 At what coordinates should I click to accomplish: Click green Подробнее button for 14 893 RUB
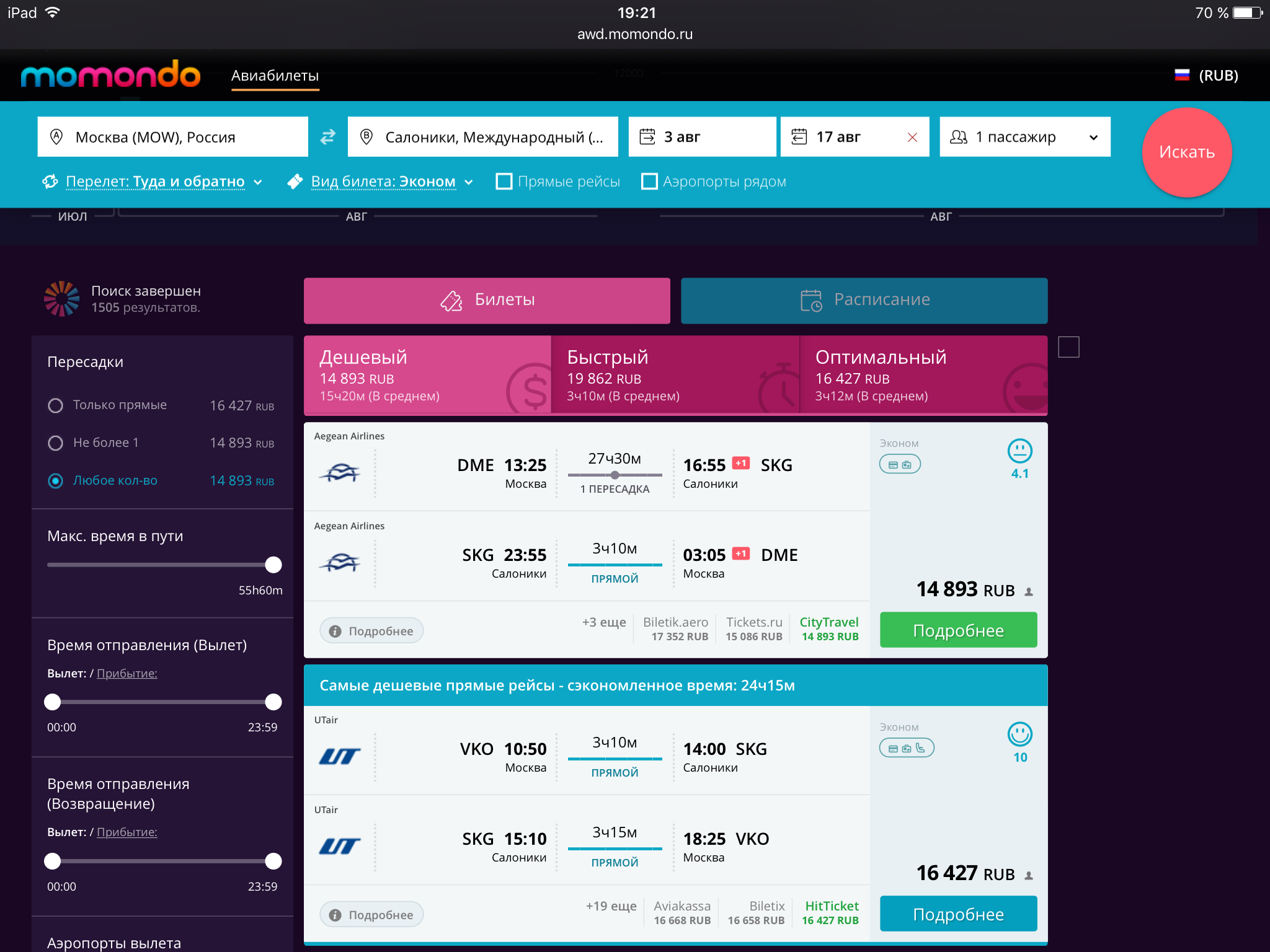point(959,630)
